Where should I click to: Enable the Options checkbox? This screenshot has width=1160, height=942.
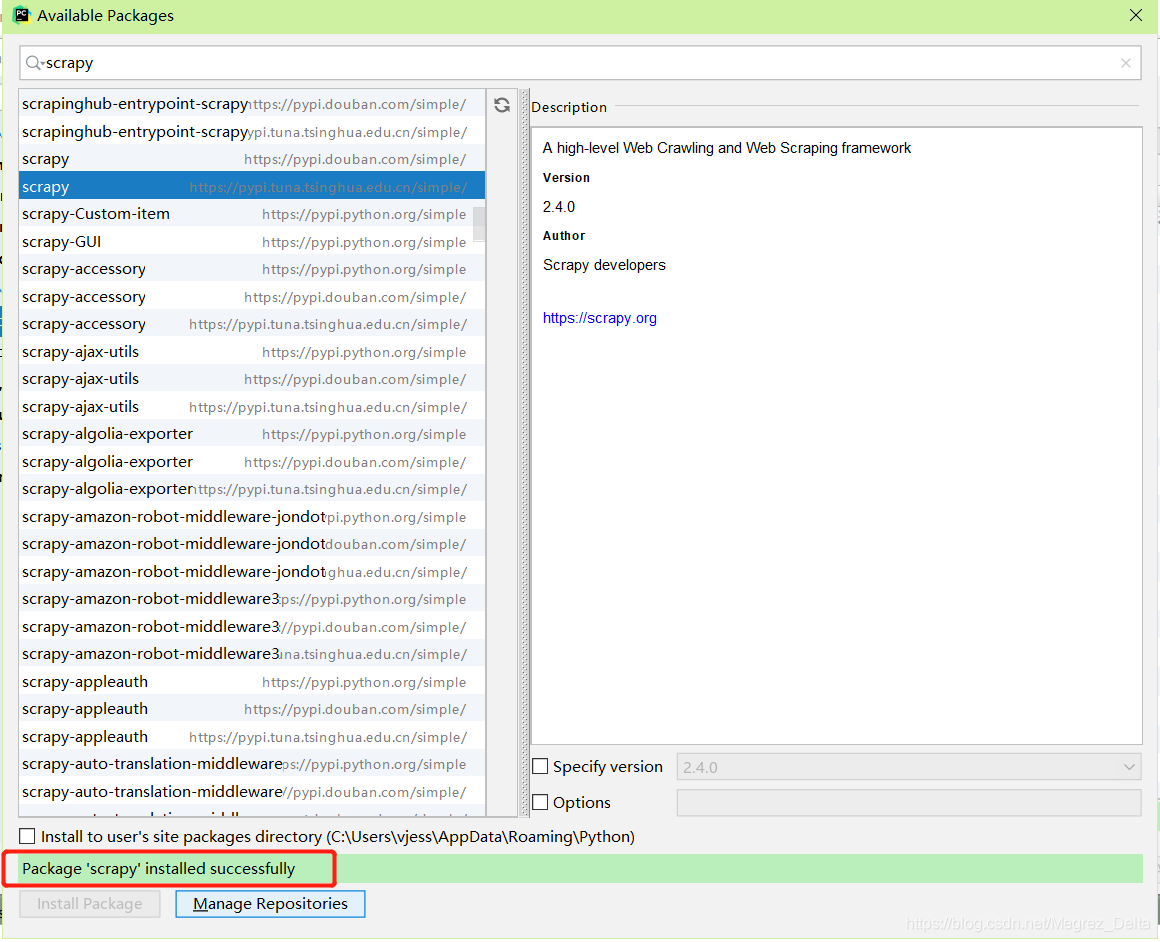pyautogui.click(x=540, y=802)
